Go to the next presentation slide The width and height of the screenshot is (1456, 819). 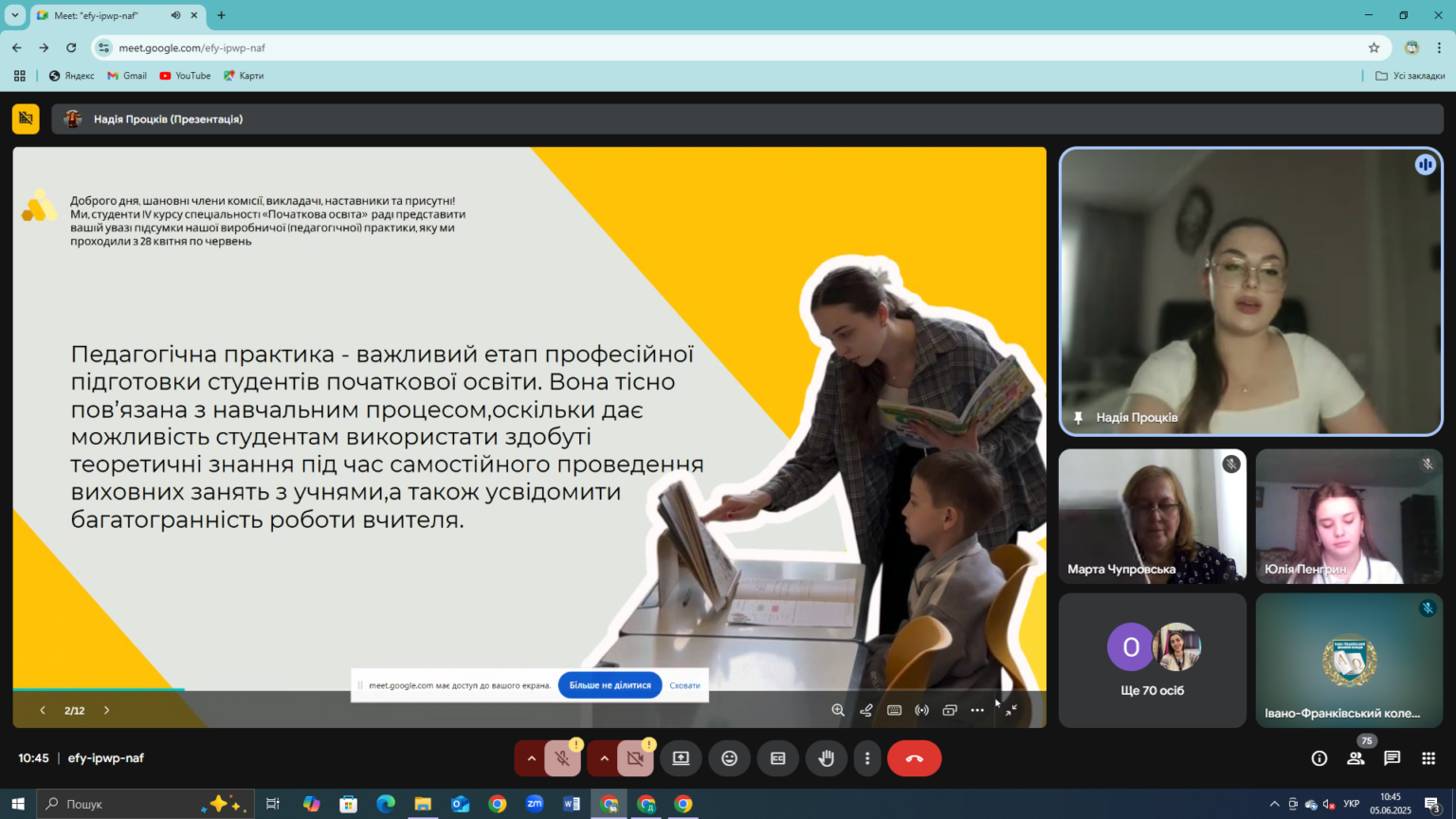point(106,710)
